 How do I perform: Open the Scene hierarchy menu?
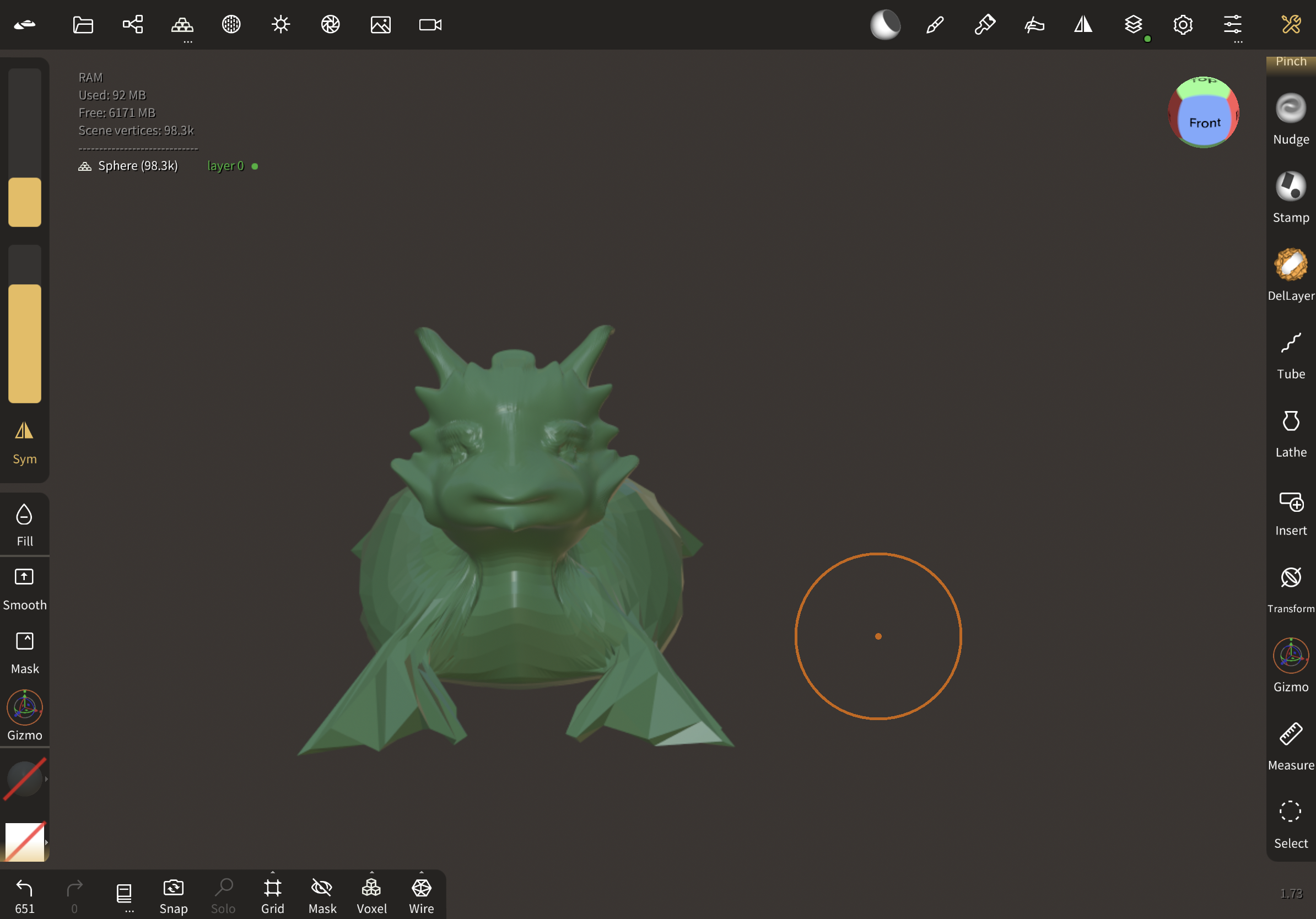[132, 25]
